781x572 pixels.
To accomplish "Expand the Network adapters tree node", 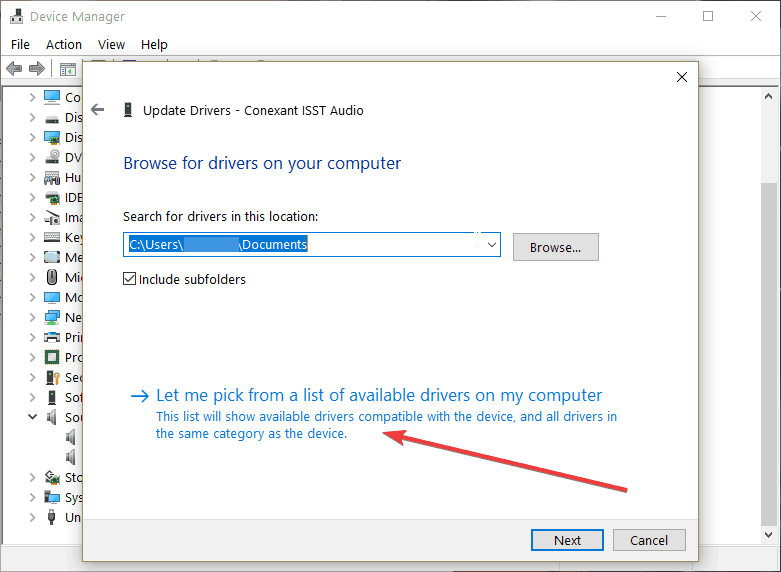I will click(32, 317).
